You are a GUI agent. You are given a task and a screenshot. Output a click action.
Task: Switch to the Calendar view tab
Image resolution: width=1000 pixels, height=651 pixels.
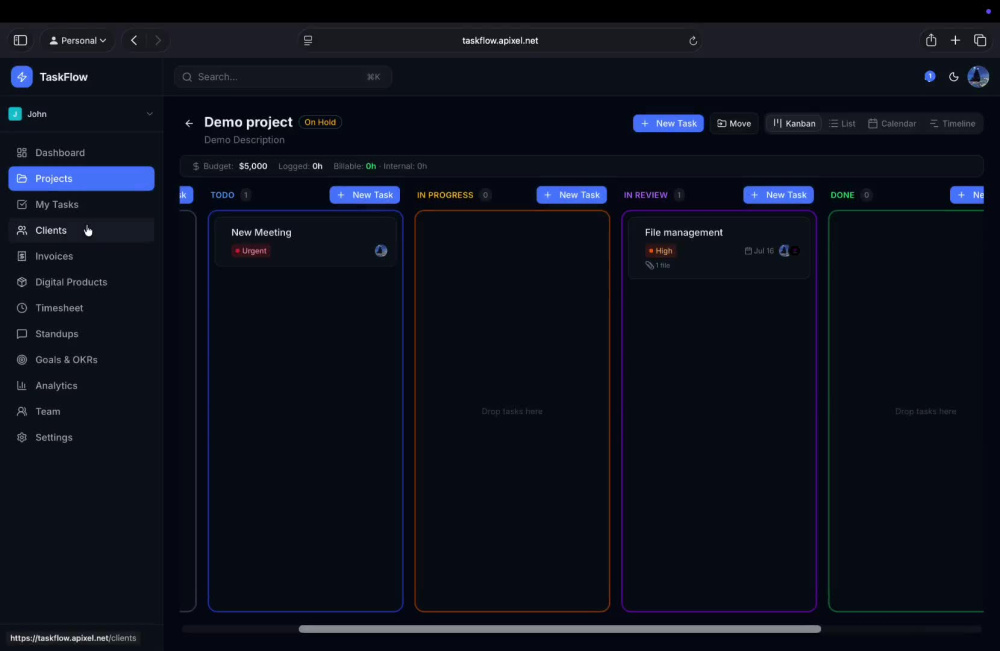coord(892,124)
